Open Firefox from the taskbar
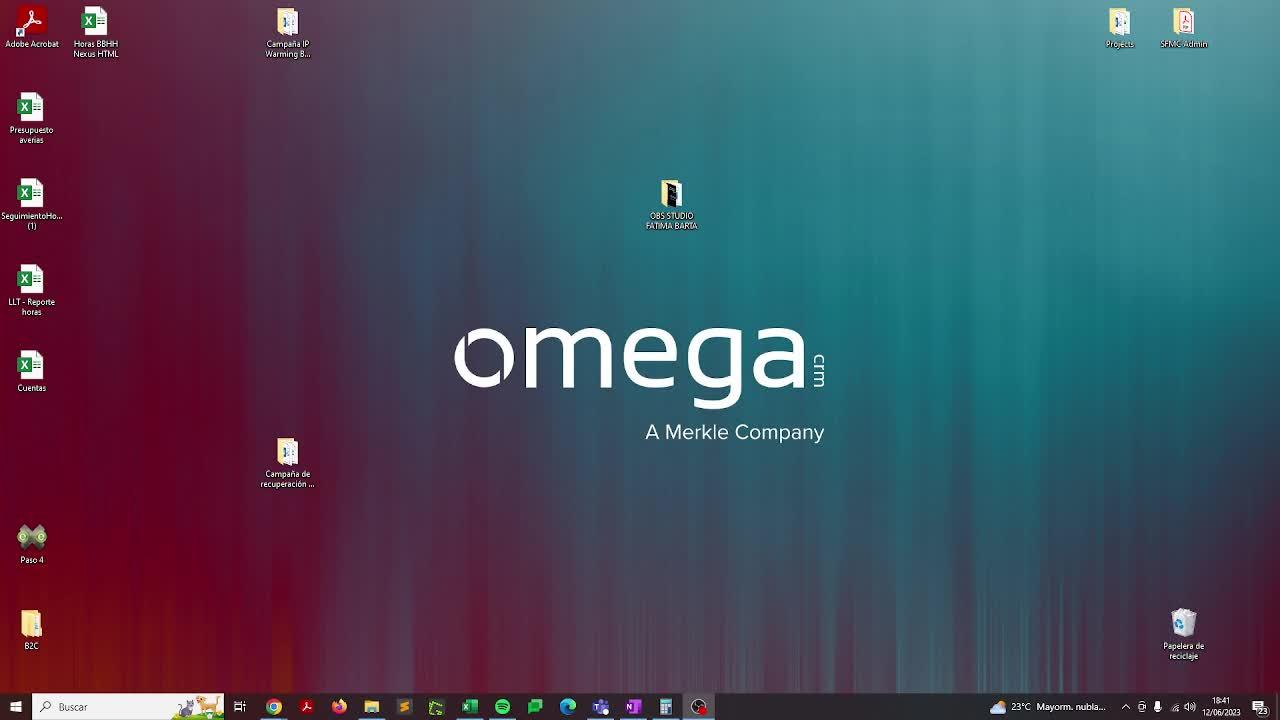Screen dimensions: 1280x720 (339, 707)
